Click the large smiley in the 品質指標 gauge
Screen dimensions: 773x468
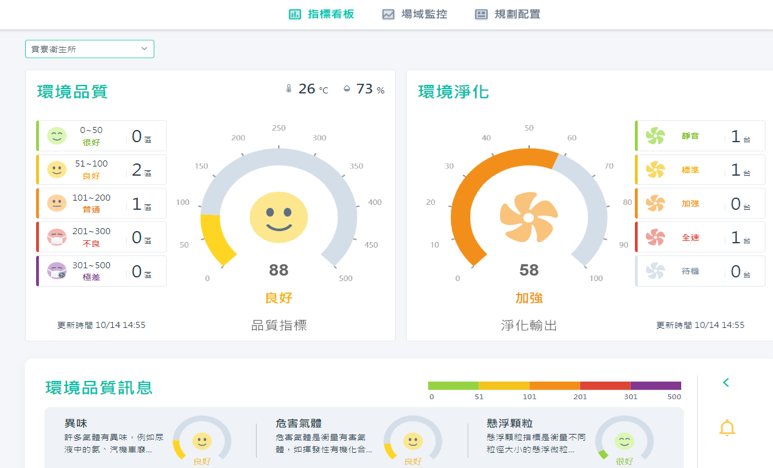(279, 217)
